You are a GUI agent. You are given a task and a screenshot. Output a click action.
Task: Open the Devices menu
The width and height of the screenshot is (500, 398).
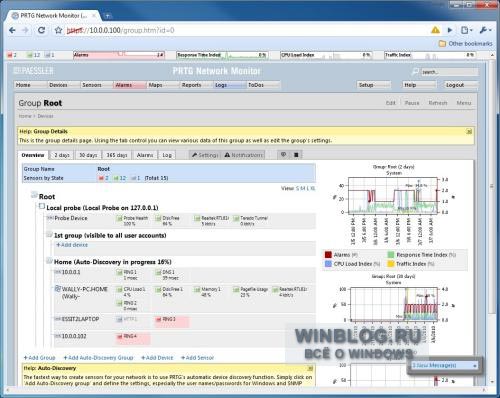[x=64, y=85]
